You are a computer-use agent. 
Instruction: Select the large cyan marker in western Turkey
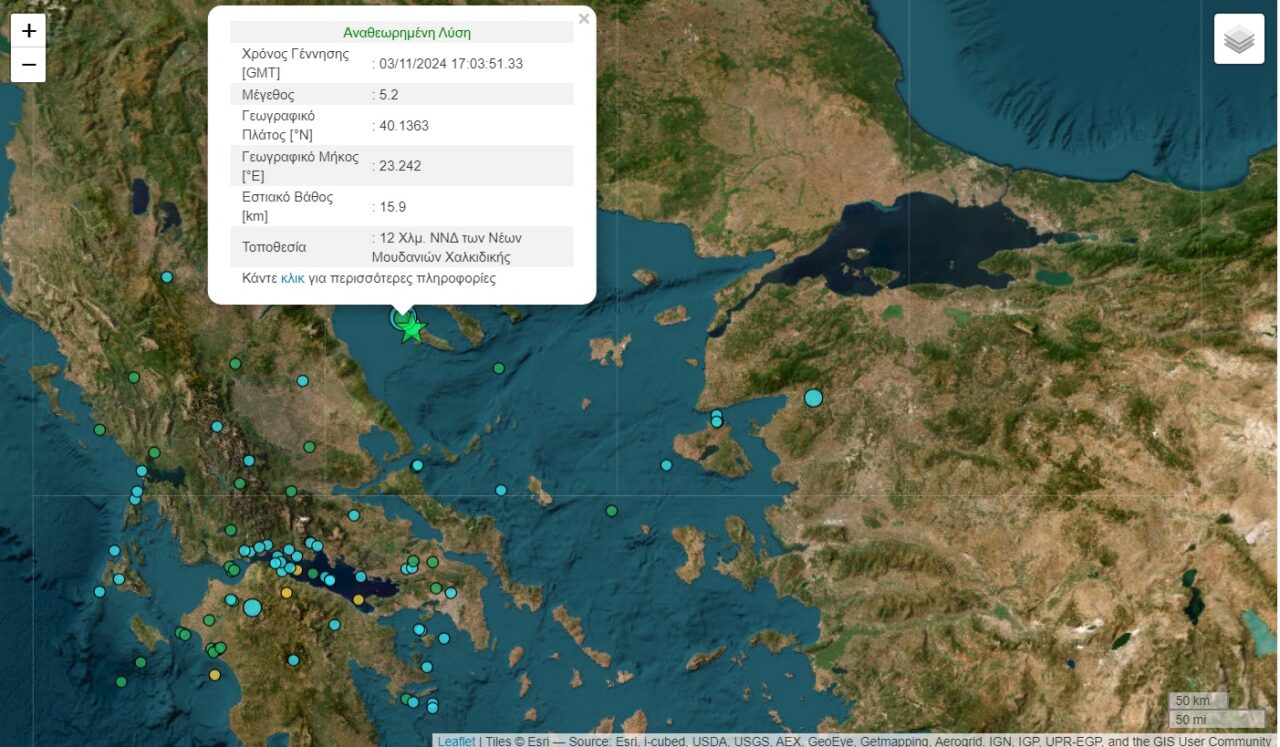tap(813, 398)
